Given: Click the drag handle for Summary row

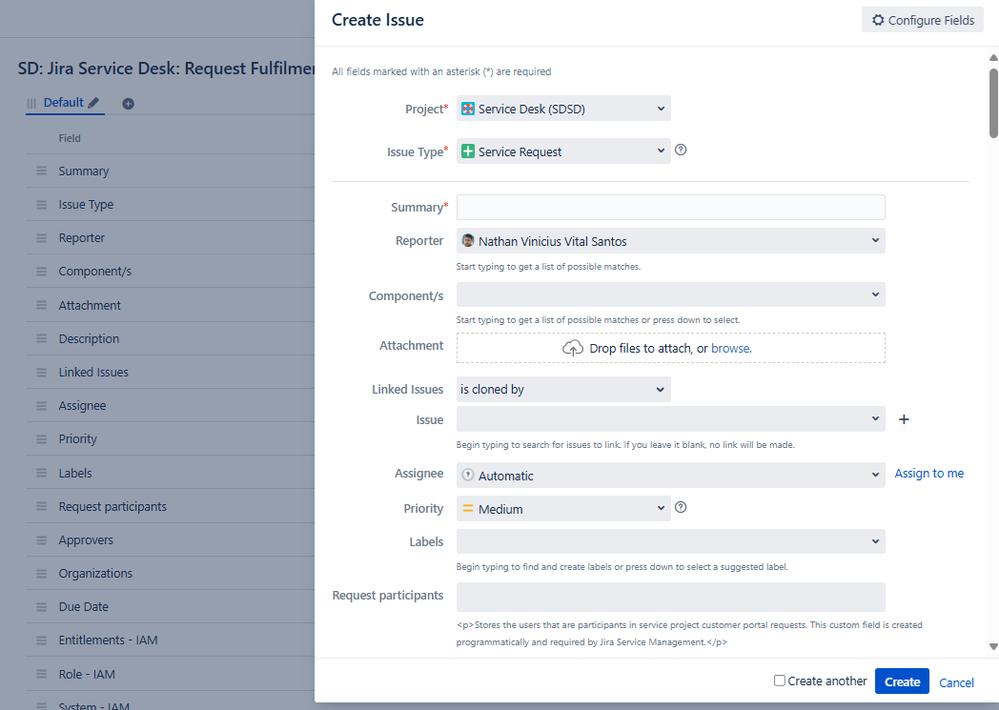Looking at the screenshot, I should click(41, 171).
